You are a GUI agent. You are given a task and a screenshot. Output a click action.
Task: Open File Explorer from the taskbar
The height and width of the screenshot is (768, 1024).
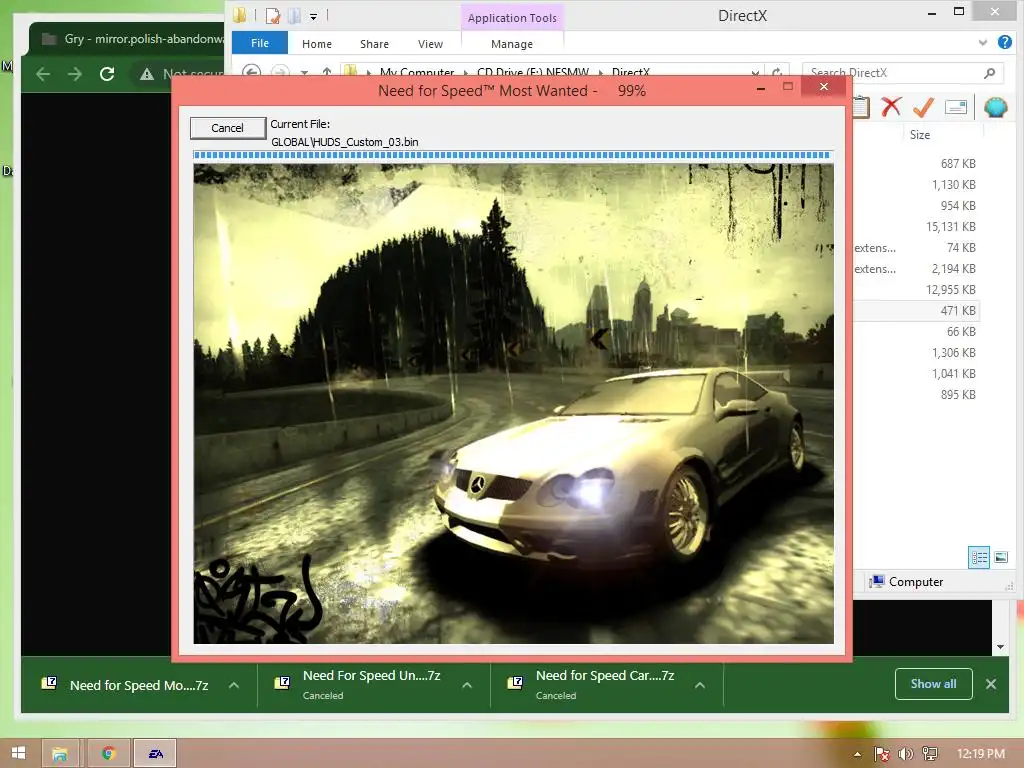click(x=60, y=754)
